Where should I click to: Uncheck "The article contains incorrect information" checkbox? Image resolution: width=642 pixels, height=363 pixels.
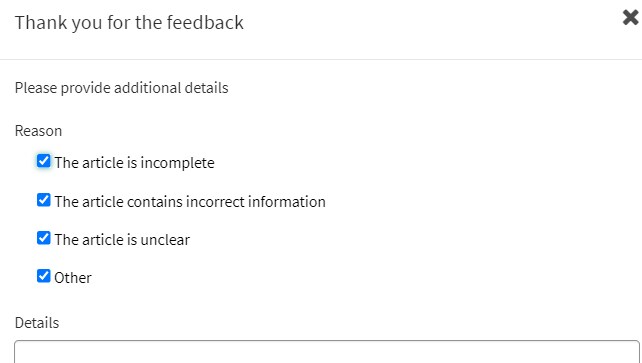coord(43,200)
